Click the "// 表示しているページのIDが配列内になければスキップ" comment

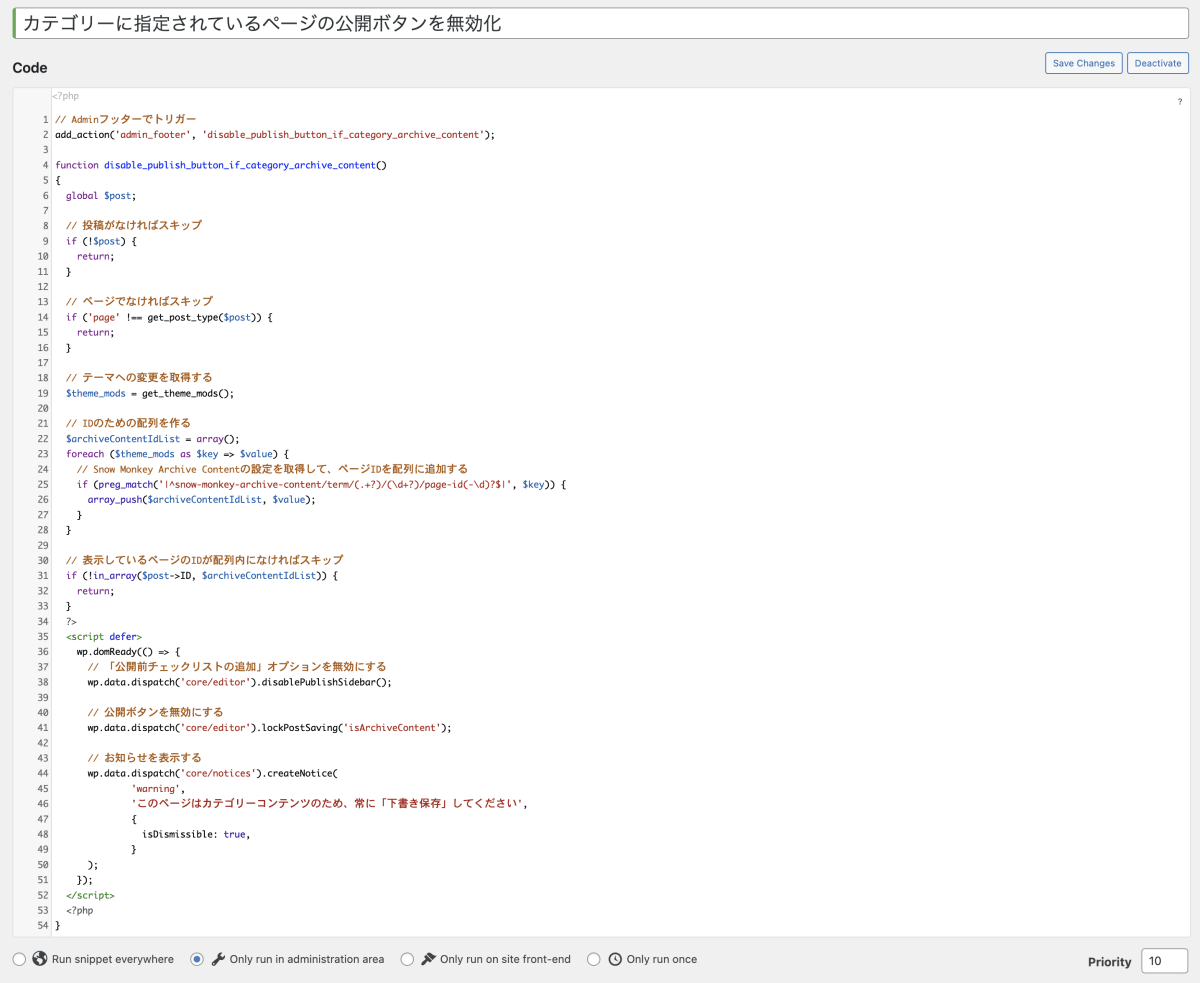coord(204,560)
